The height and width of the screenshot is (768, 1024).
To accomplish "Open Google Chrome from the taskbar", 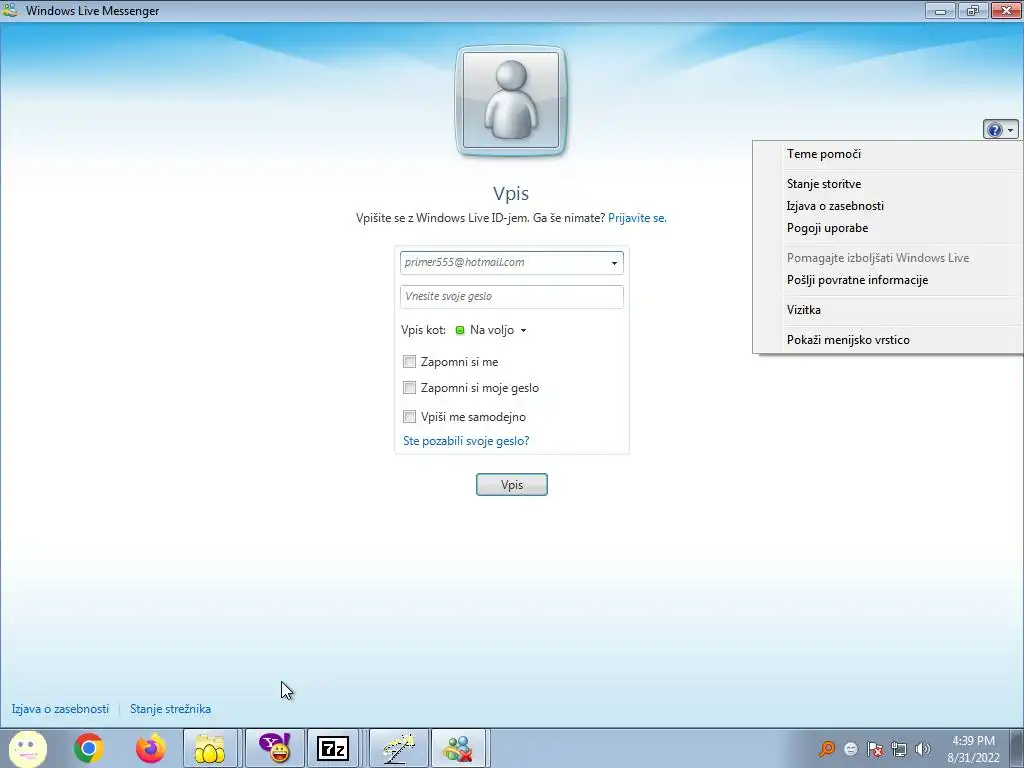I will click(x=89, y=748).
